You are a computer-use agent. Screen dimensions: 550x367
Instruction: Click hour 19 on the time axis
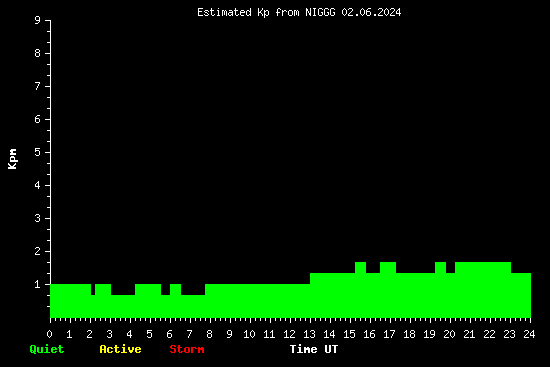point(429,334)
